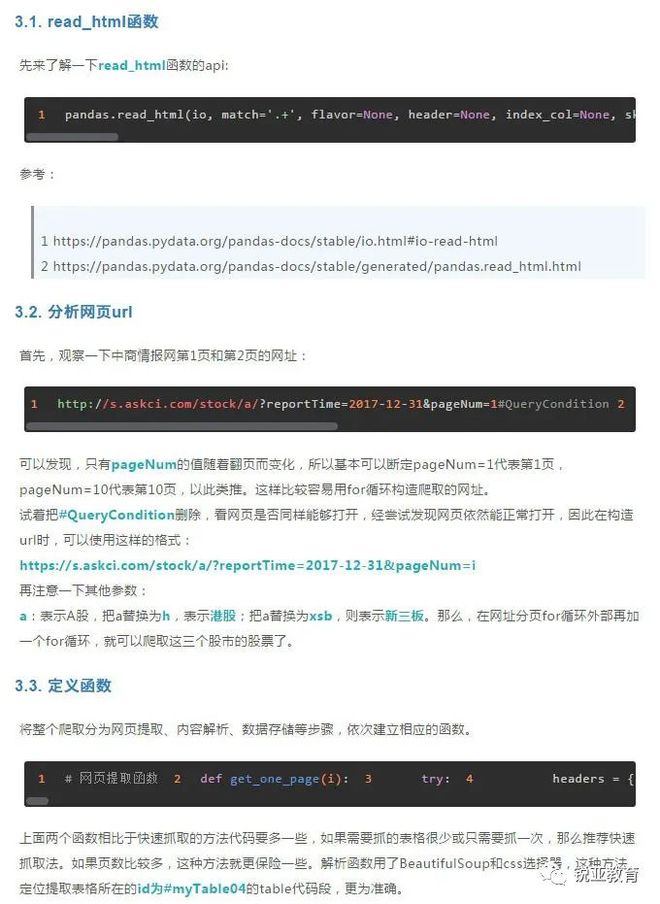Click the scrollbar under the askci URL code block
Image resolution: width=660 pixels, height=904 pixels.
(x=182, y=426)
